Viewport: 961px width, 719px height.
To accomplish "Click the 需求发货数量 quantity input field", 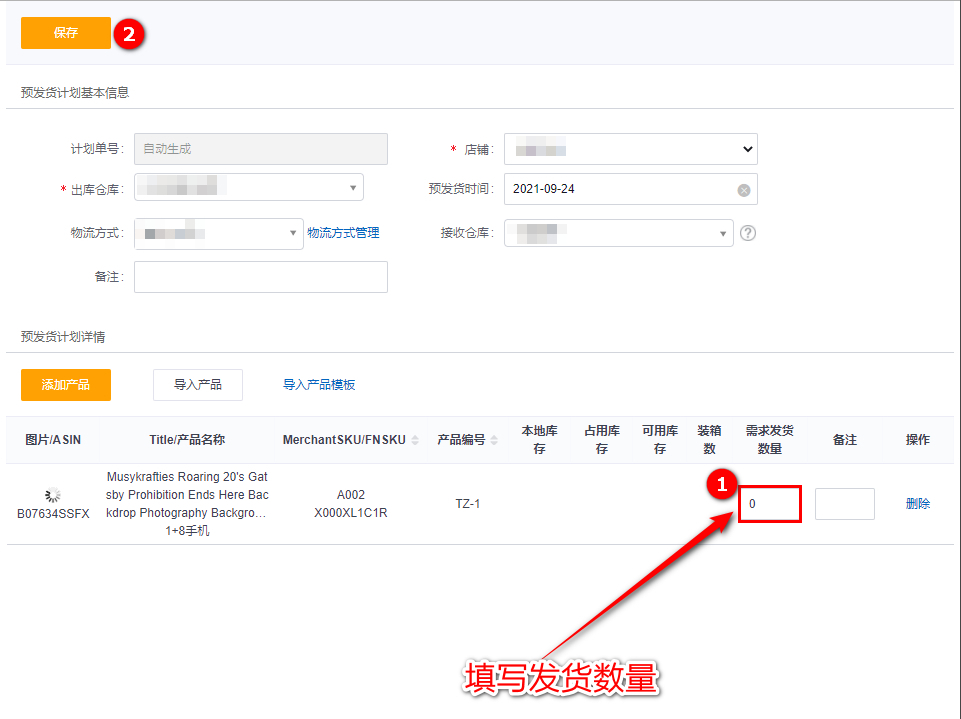I will click(770, 504).
